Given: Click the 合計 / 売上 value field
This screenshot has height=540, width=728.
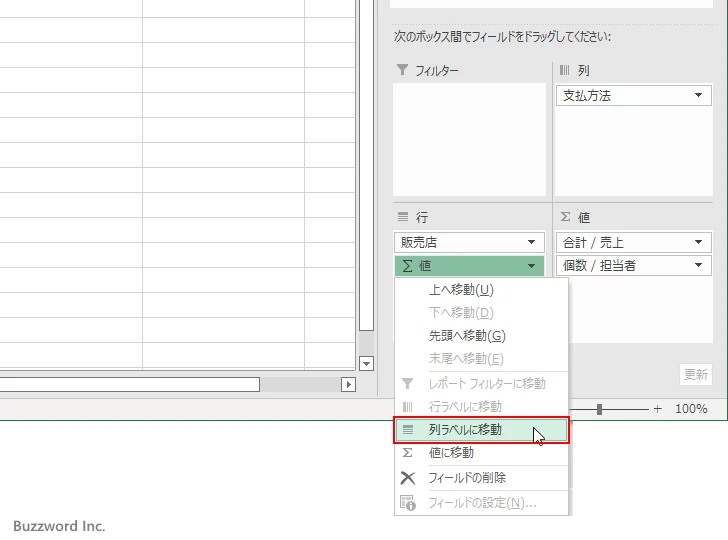Looking at the screenshot, I should pos(634,242).
